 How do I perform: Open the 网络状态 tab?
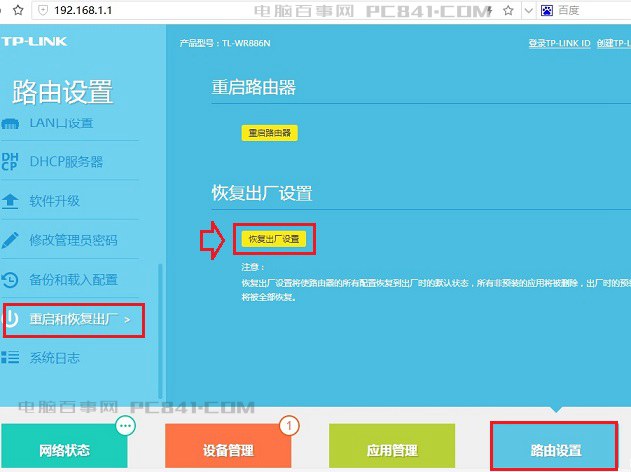[x=64, y=451]
